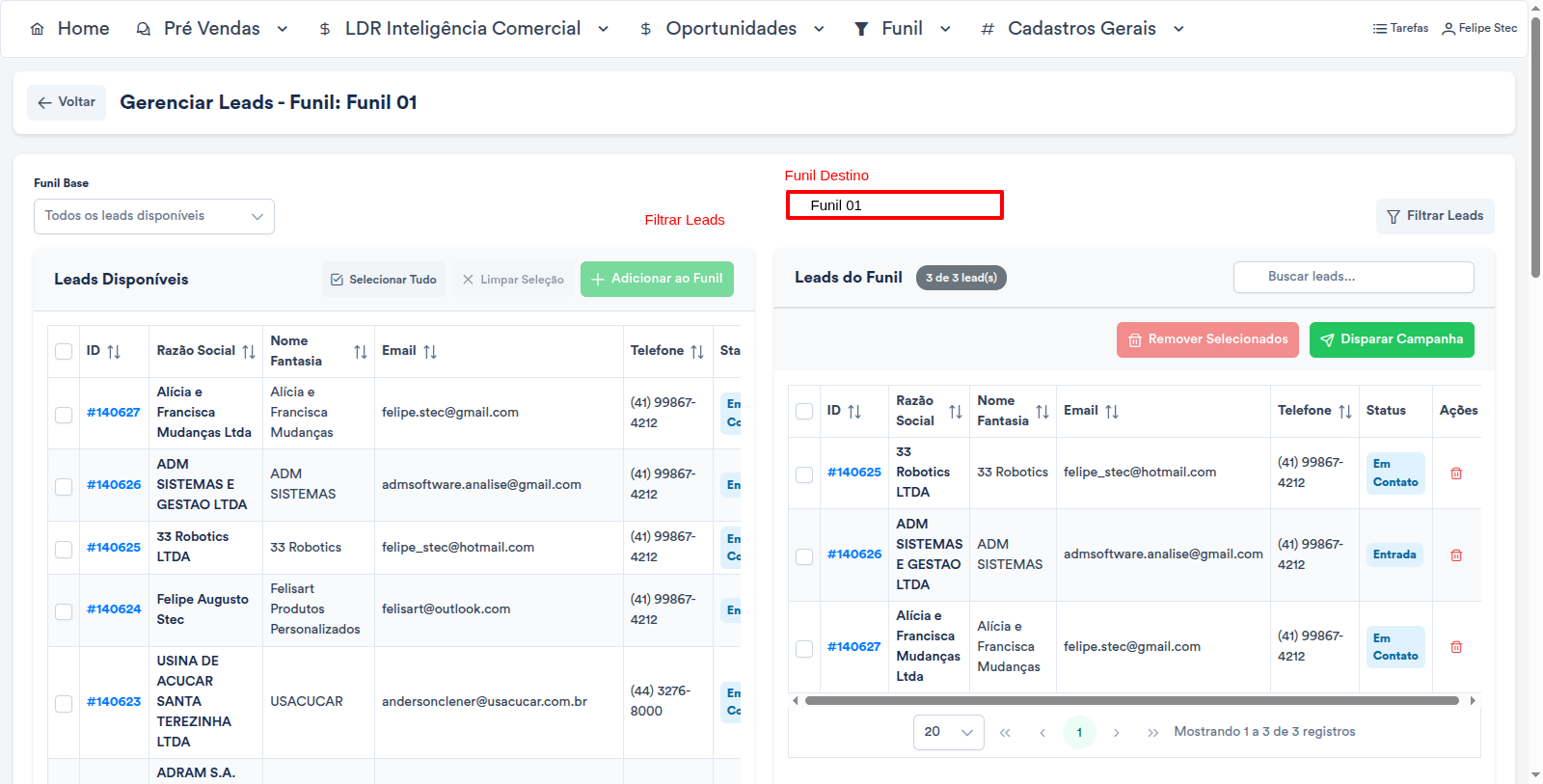
Task: Sort Leads do Funil by ID
Action: tap(854, 412)
